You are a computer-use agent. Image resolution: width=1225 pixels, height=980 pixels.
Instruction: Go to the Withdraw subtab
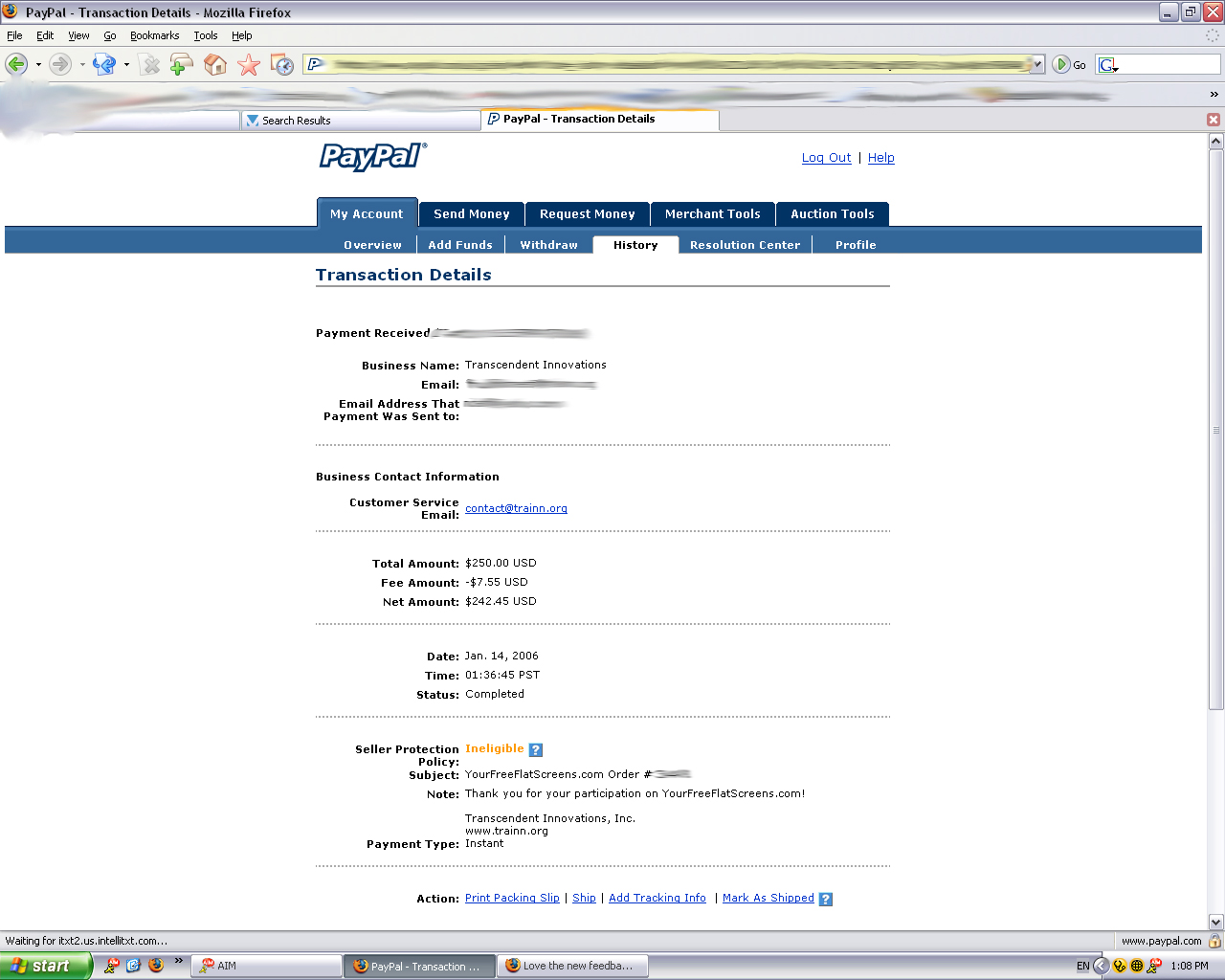click(549, 245)
